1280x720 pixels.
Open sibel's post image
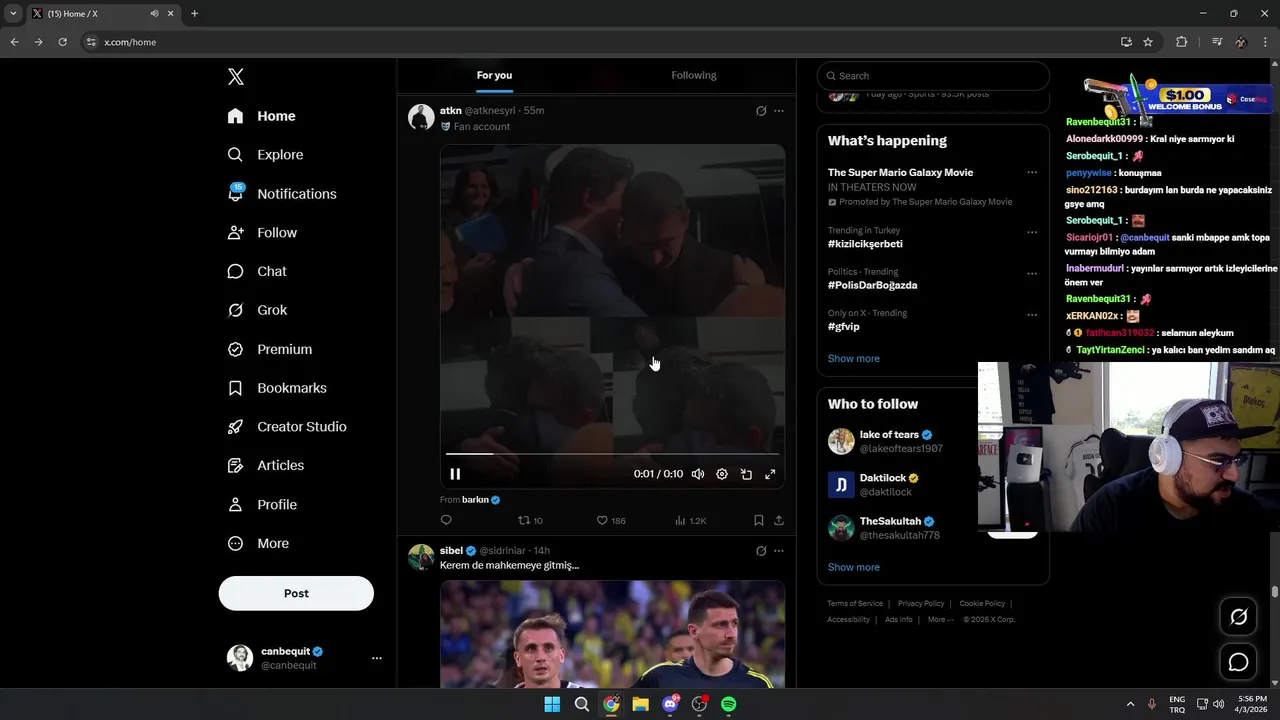(612, 634)
